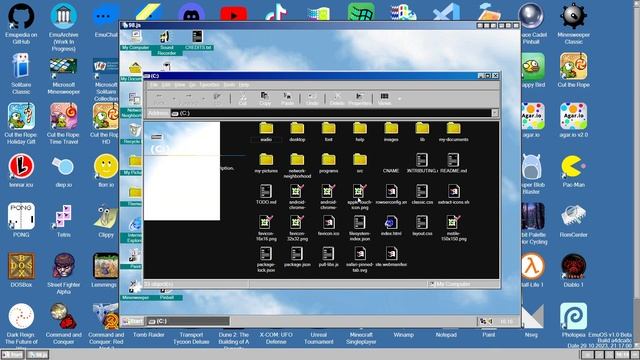This screenshot has height=360, width=640.
Task: Open Properties from the toolbar
Action: coord(360,99)
